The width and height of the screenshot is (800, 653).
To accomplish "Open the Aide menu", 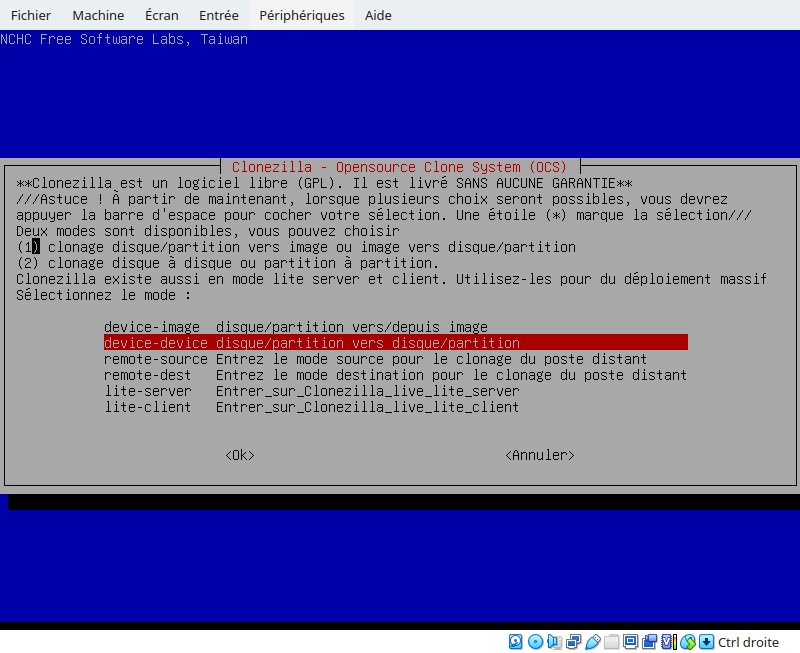I will (x=378, y=15).
